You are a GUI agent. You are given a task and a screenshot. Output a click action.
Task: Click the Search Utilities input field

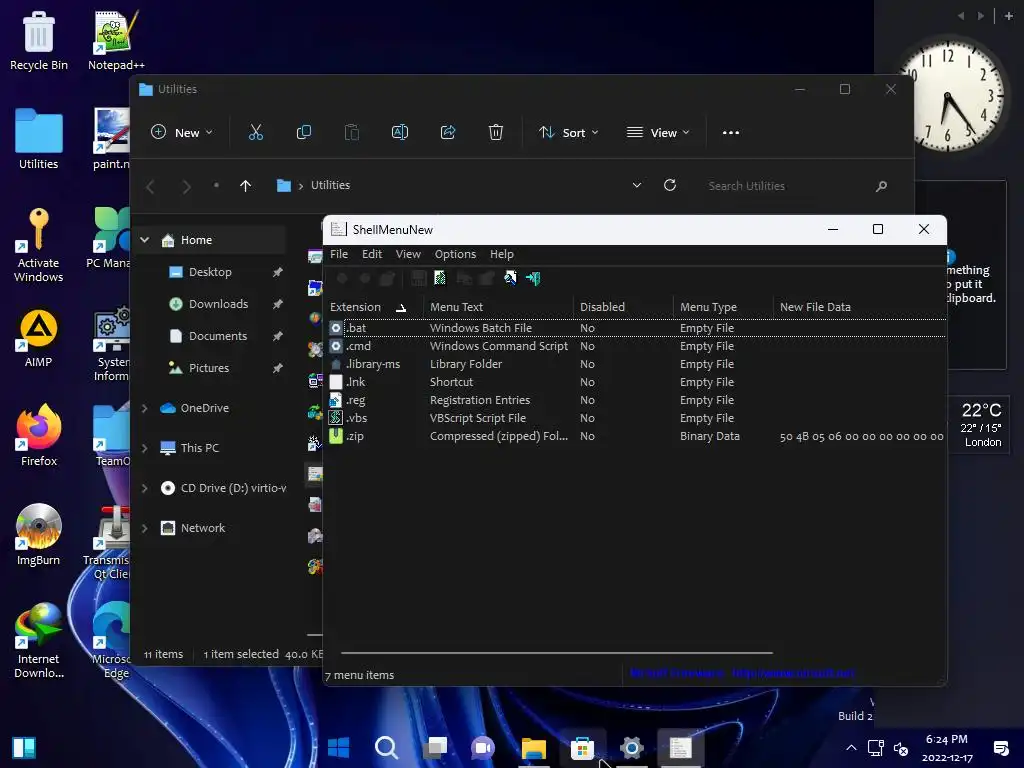click(x=787, y=186)
